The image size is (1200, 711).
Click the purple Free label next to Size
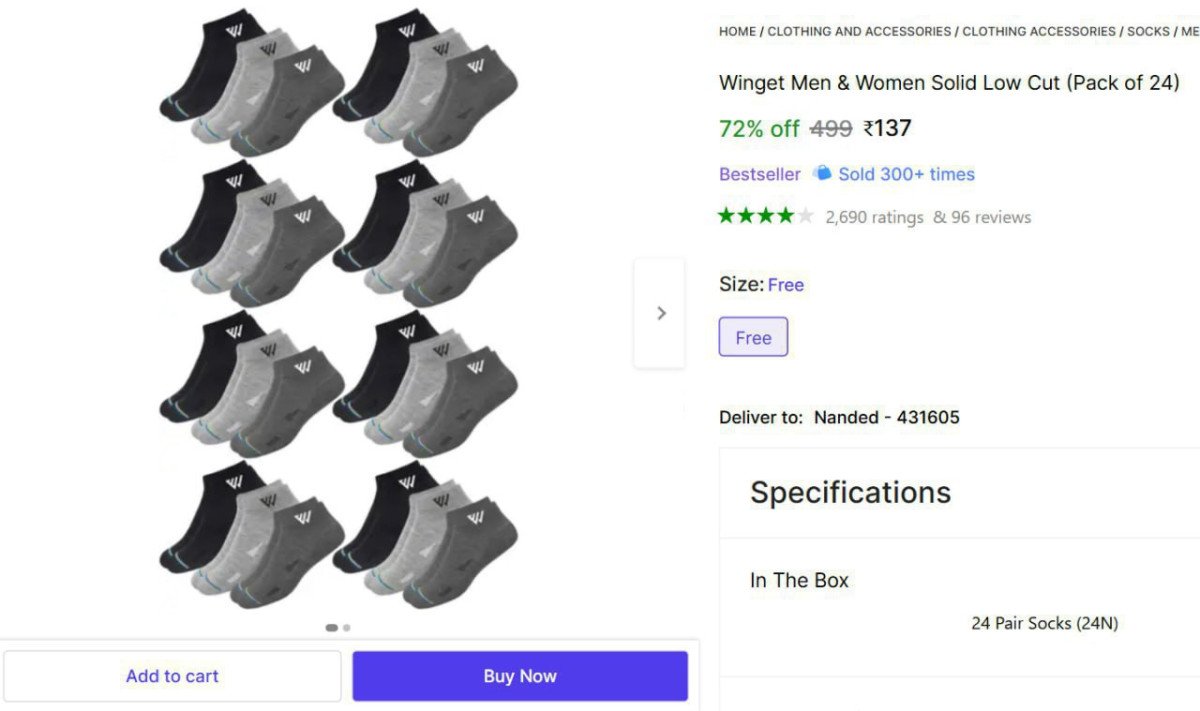786,285
